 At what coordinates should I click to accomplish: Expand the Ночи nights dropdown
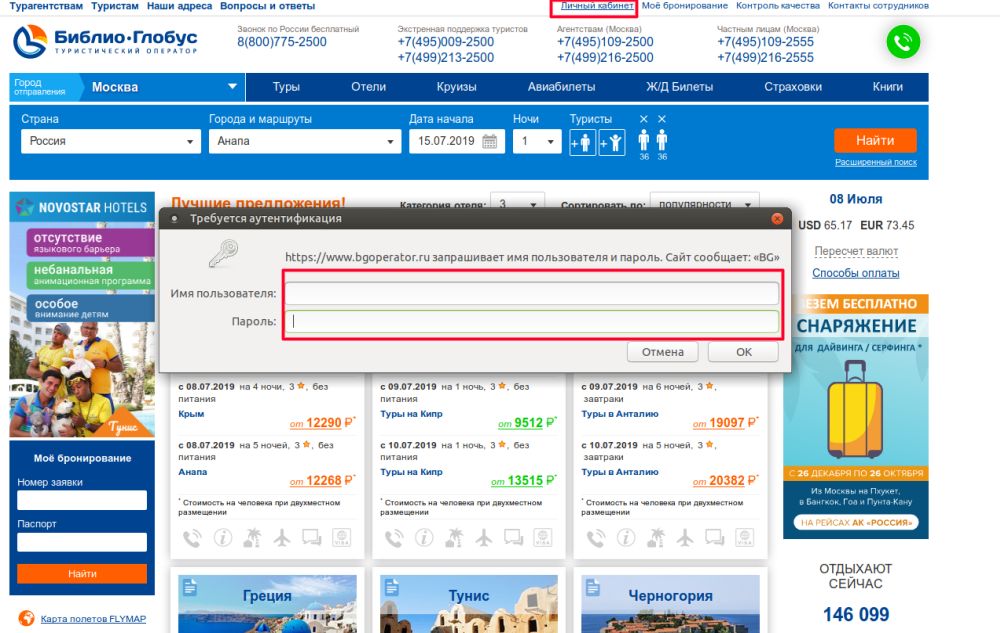coord(538,142)
